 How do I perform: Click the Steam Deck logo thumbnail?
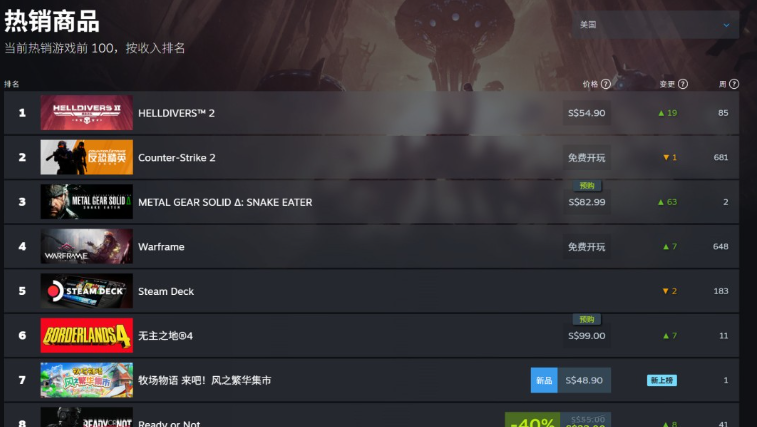pos(86,291)
